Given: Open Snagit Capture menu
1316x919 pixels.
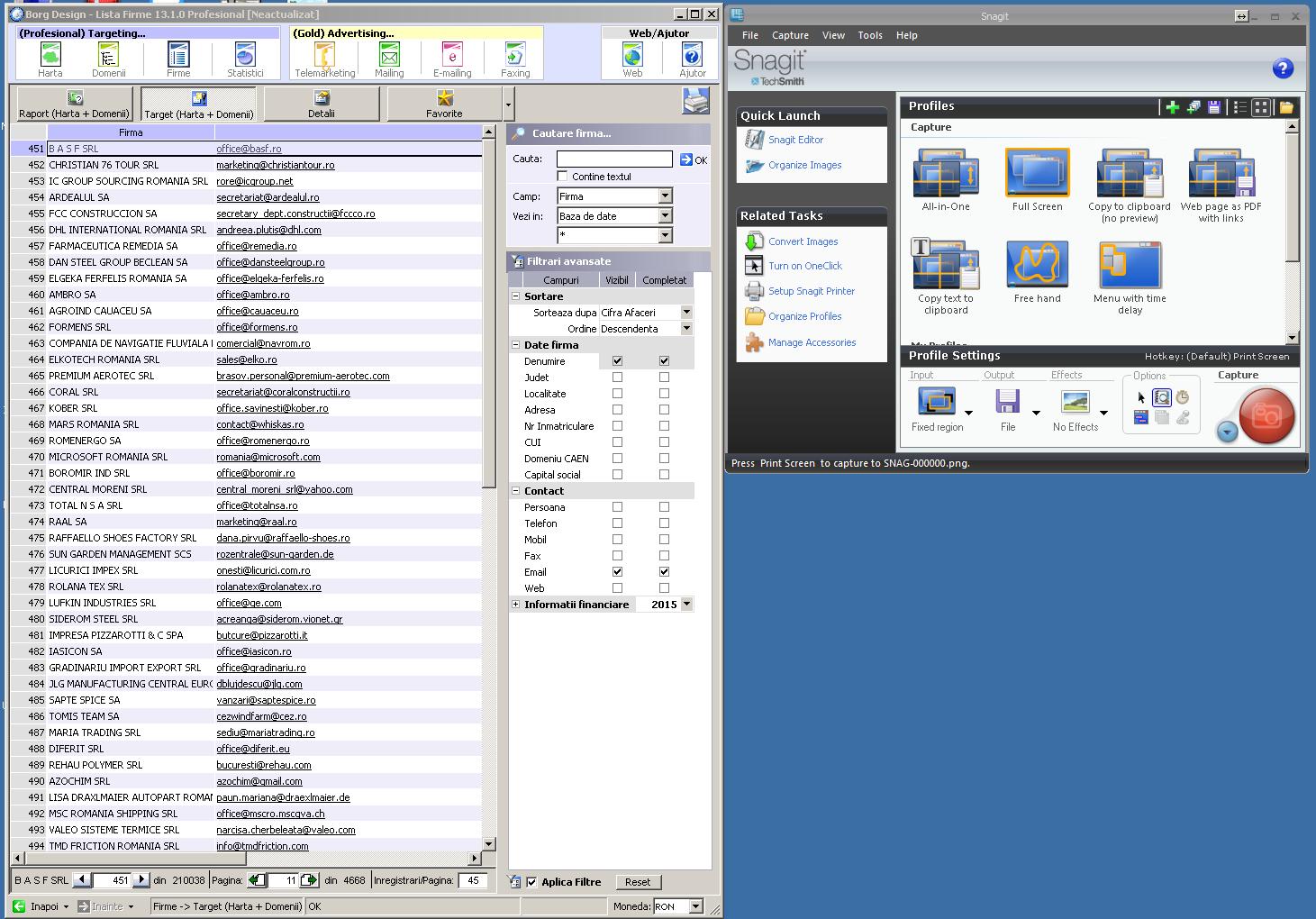Looking at the screenshot, I should point(790,35).
